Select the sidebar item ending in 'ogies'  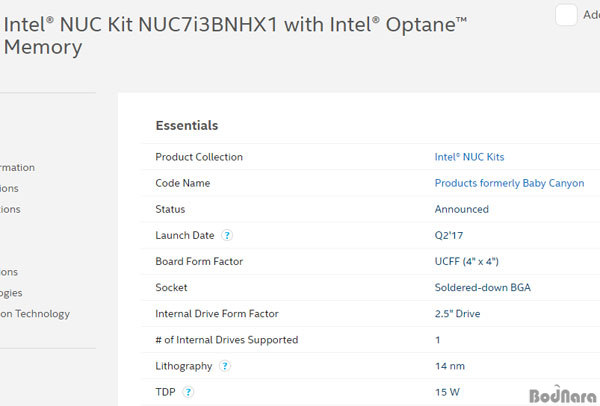point(11,293)
